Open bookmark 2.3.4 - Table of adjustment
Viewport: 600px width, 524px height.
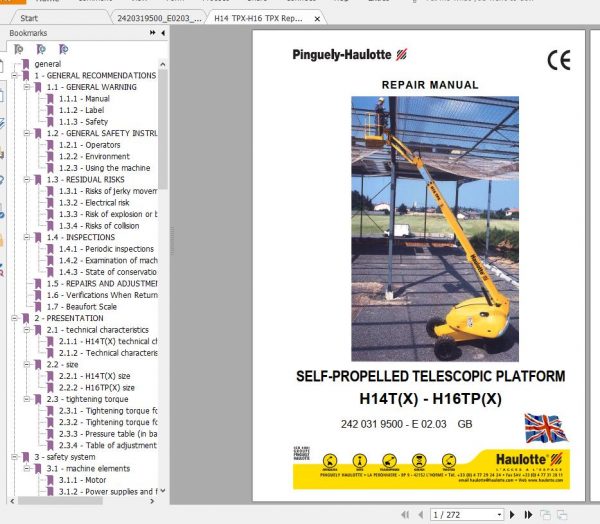click(x=108, y=446)
